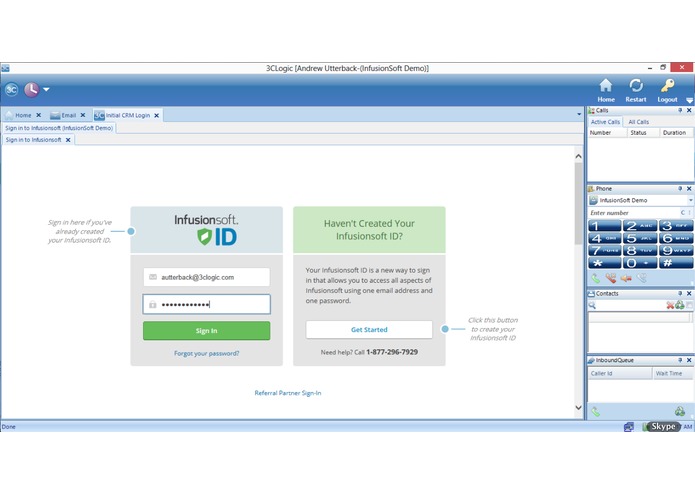695x494 pixels.
Task: Click the Contacts search magnifier icon
Action: (592, 305)
